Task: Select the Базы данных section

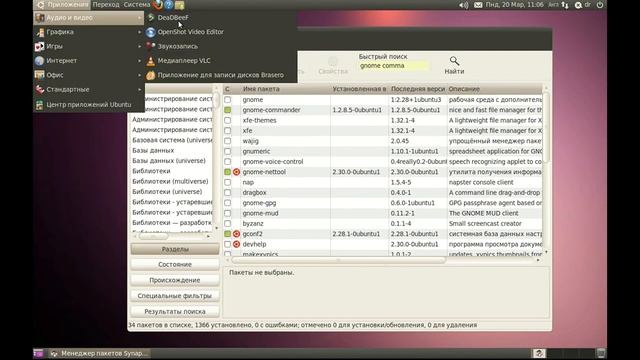Action: click(153, 151)
